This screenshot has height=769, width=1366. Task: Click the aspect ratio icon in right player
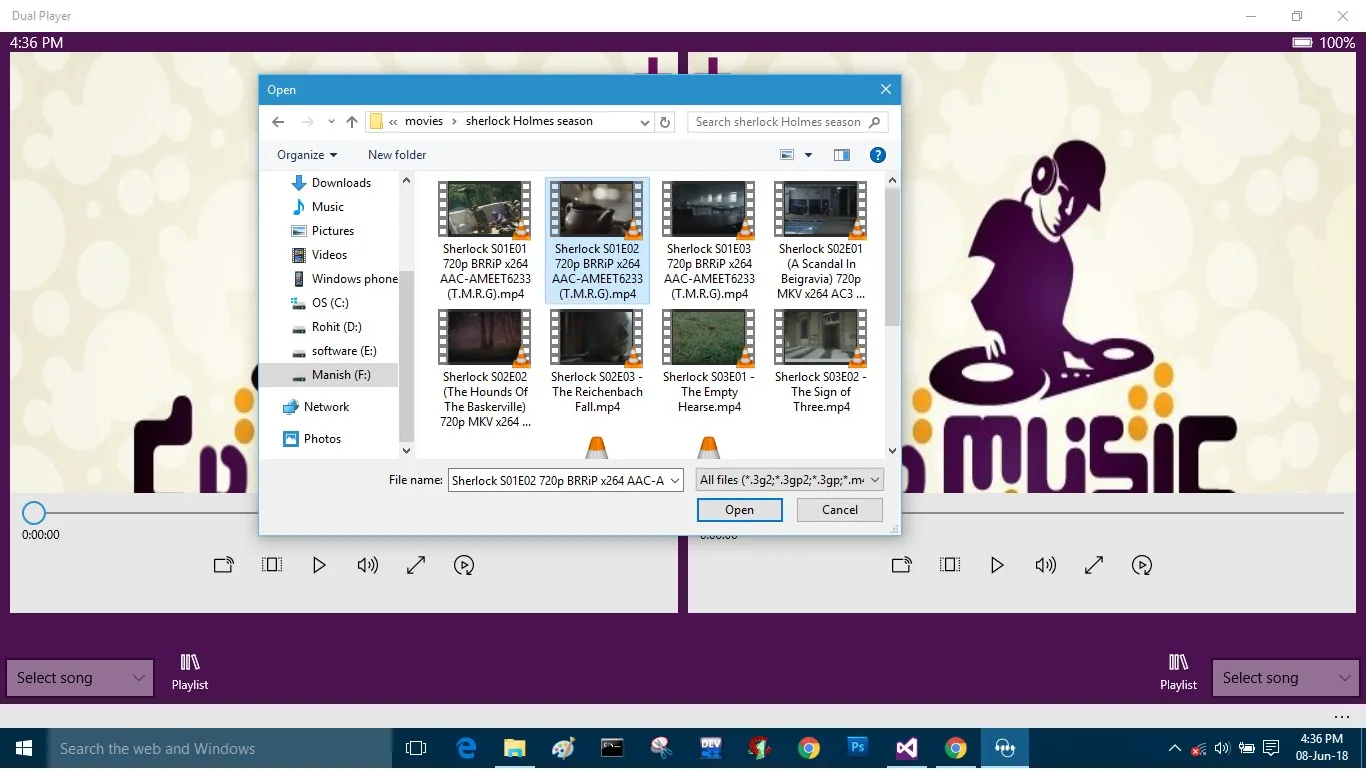950,565
